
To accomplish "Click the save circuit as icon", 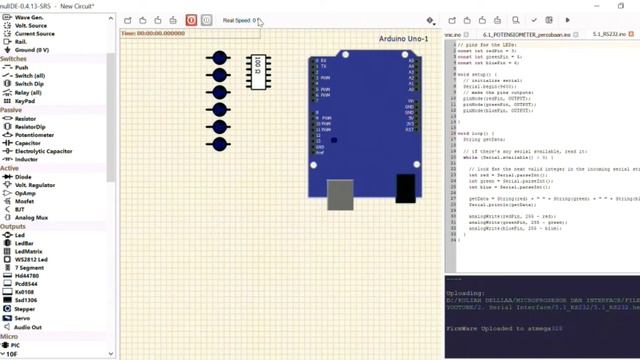I will click(173, 20).
